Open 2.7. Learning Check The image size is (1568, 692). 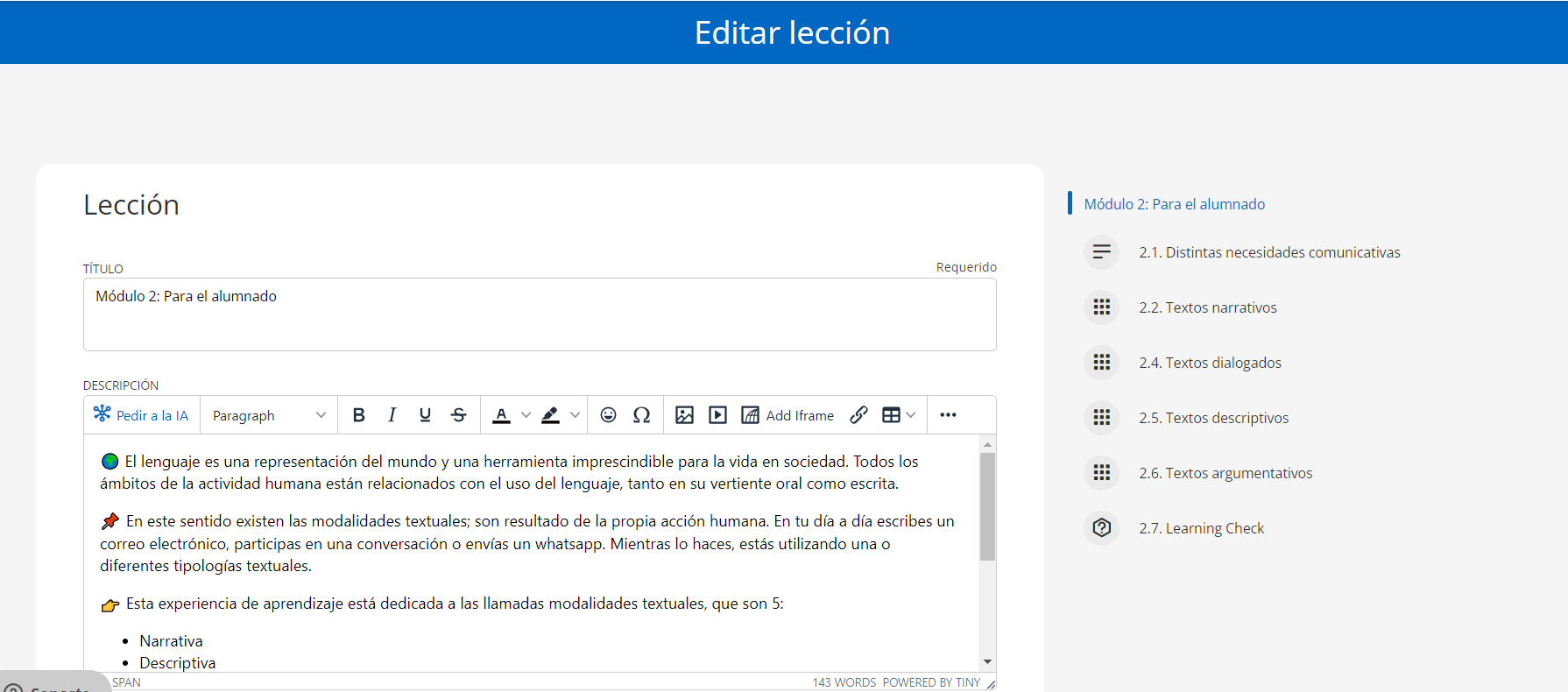(x=1201, y=528)
